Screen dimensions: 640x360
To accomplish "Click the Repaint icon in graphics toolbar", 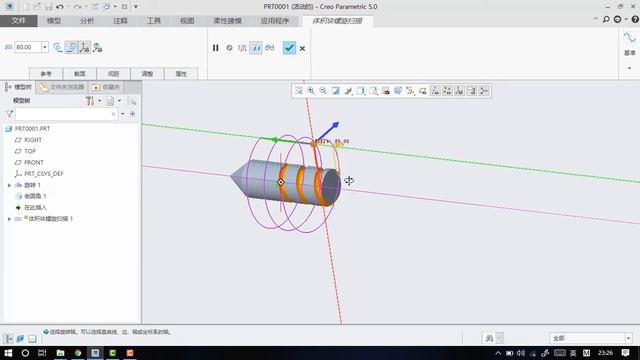I will pyautogui.click(x=336, y=91).
